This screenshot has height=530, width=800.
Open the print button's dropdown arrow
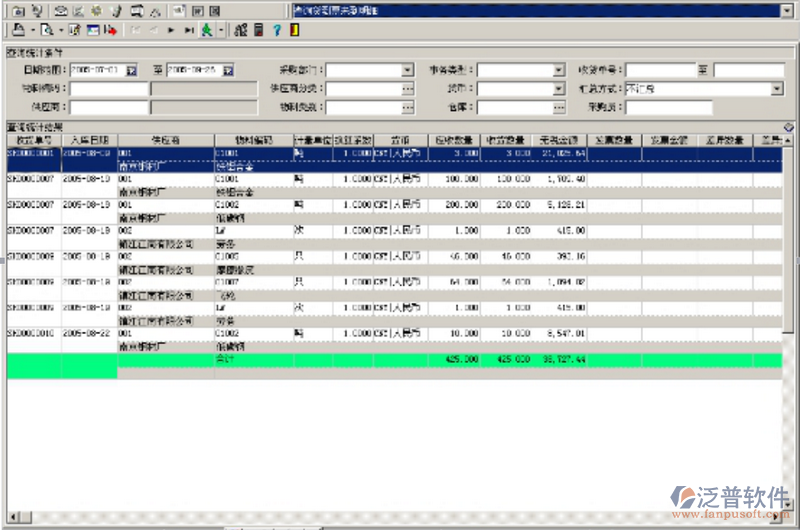coord(32,30)
